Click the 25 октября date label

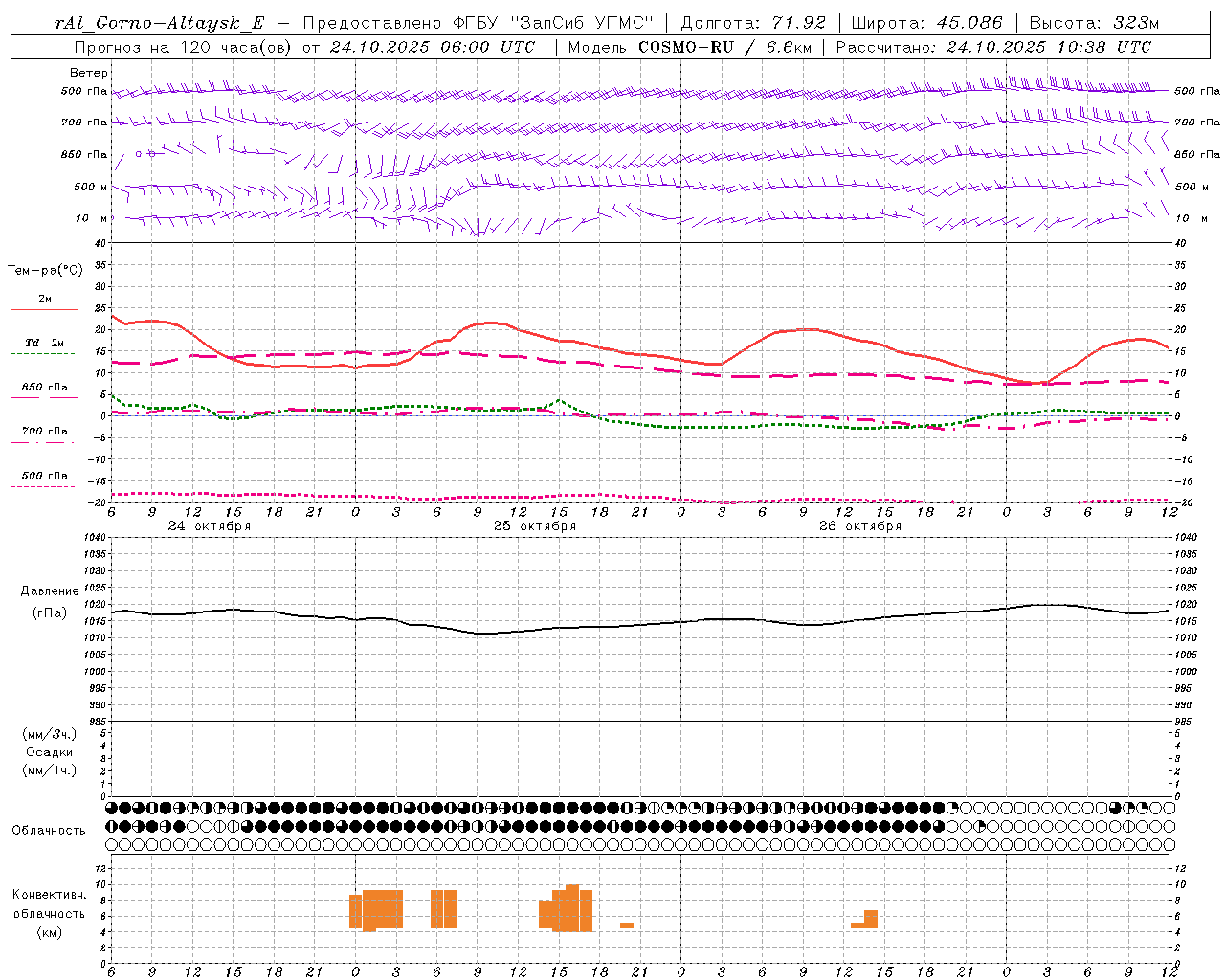coord(535,526)
